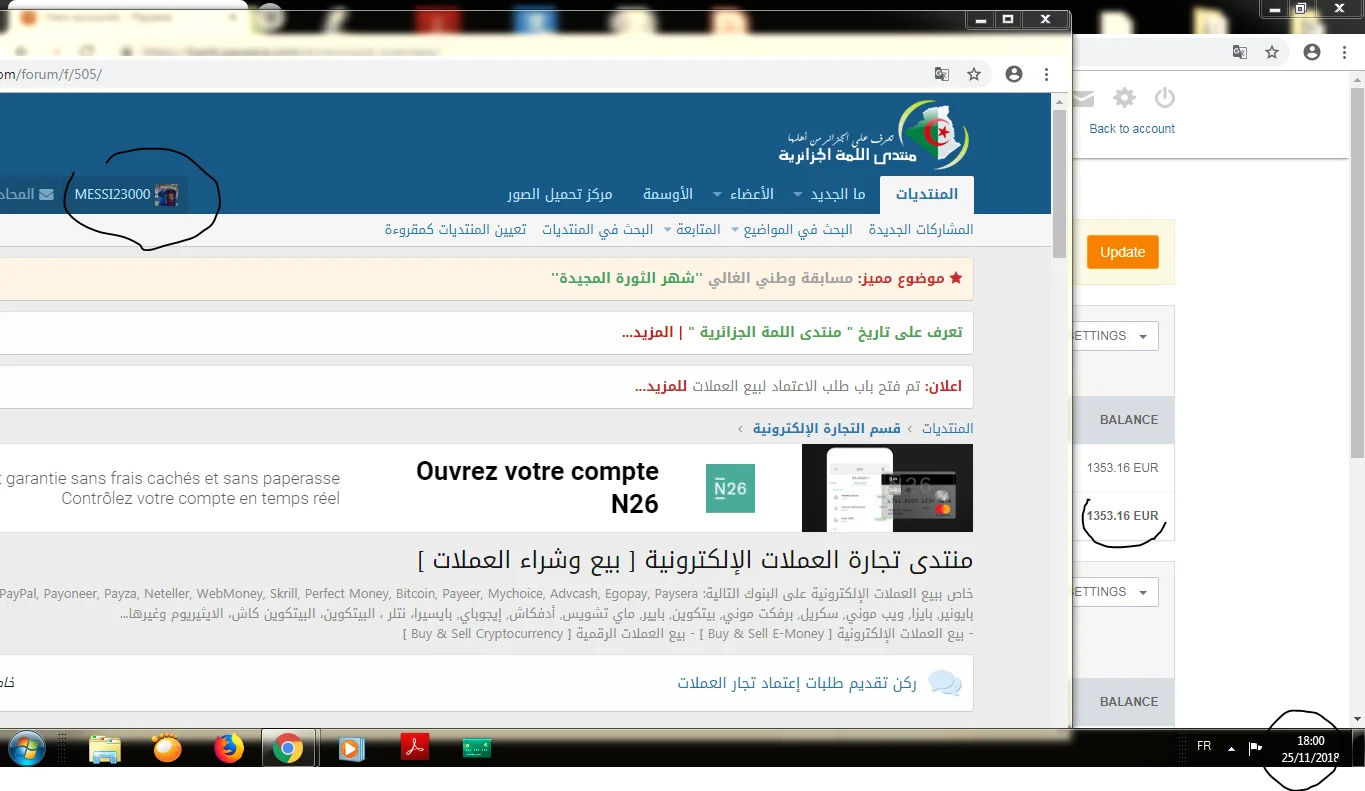Click the Algerian forum logo
Screen dimensions: 1365x791
point(875,135)
